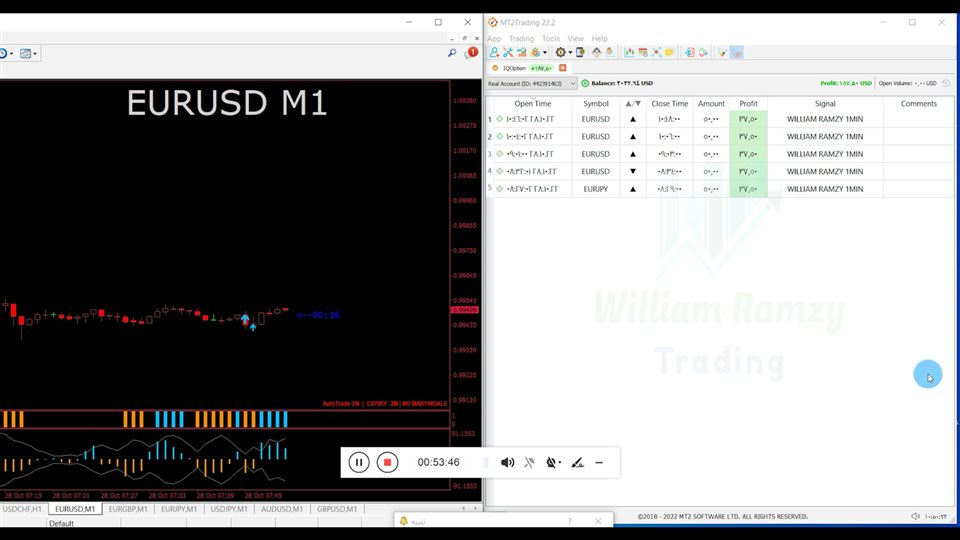
Task: Stop the recording with red square button
Action: (388, 462)
